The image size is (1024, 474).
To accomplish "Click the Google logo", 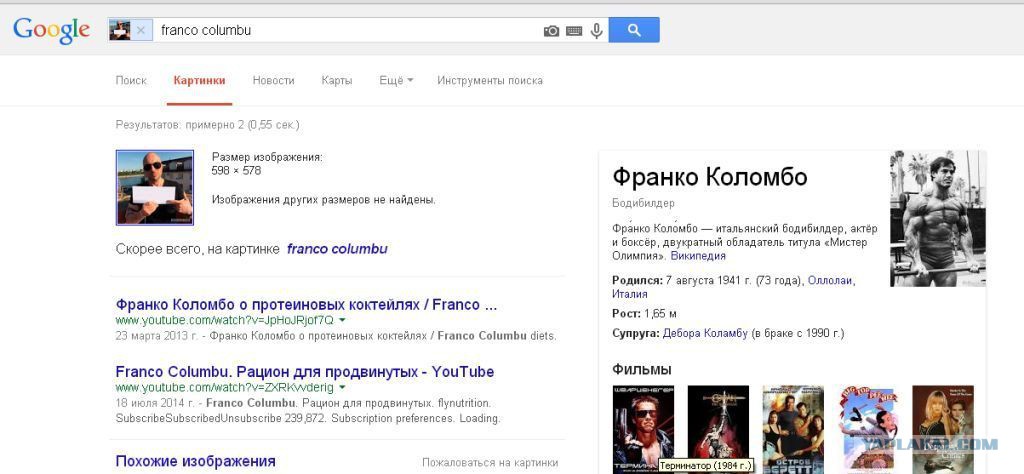I will (x=52, y=31).
